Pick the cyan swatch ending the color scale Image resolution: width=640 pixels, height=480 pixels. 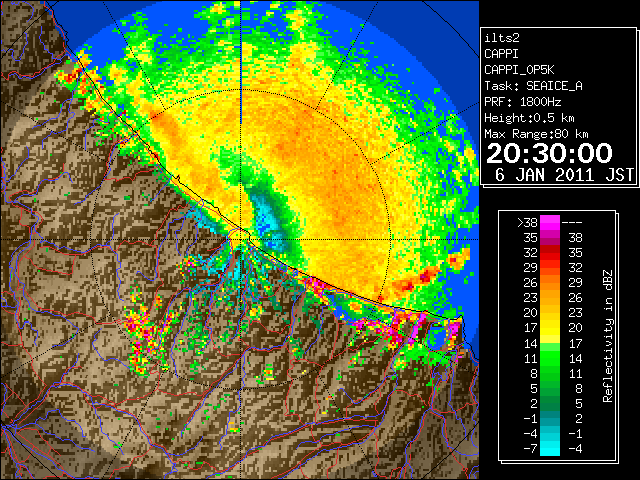coord(550,449)
